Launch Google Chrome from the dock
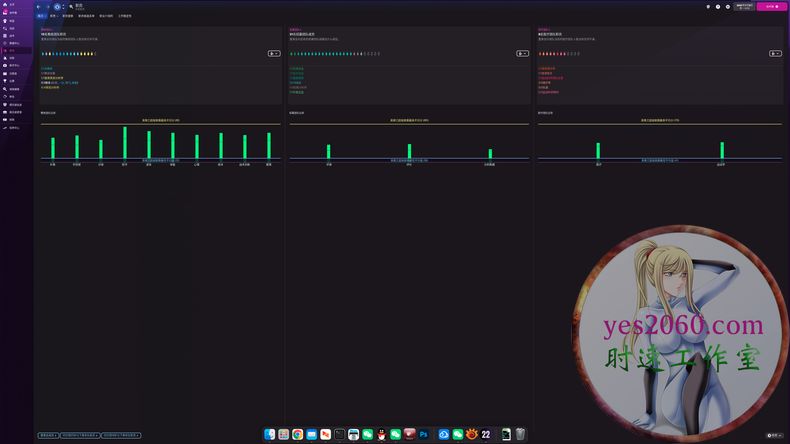The width and height of the screenshot is (790, 444). point(298,434)
